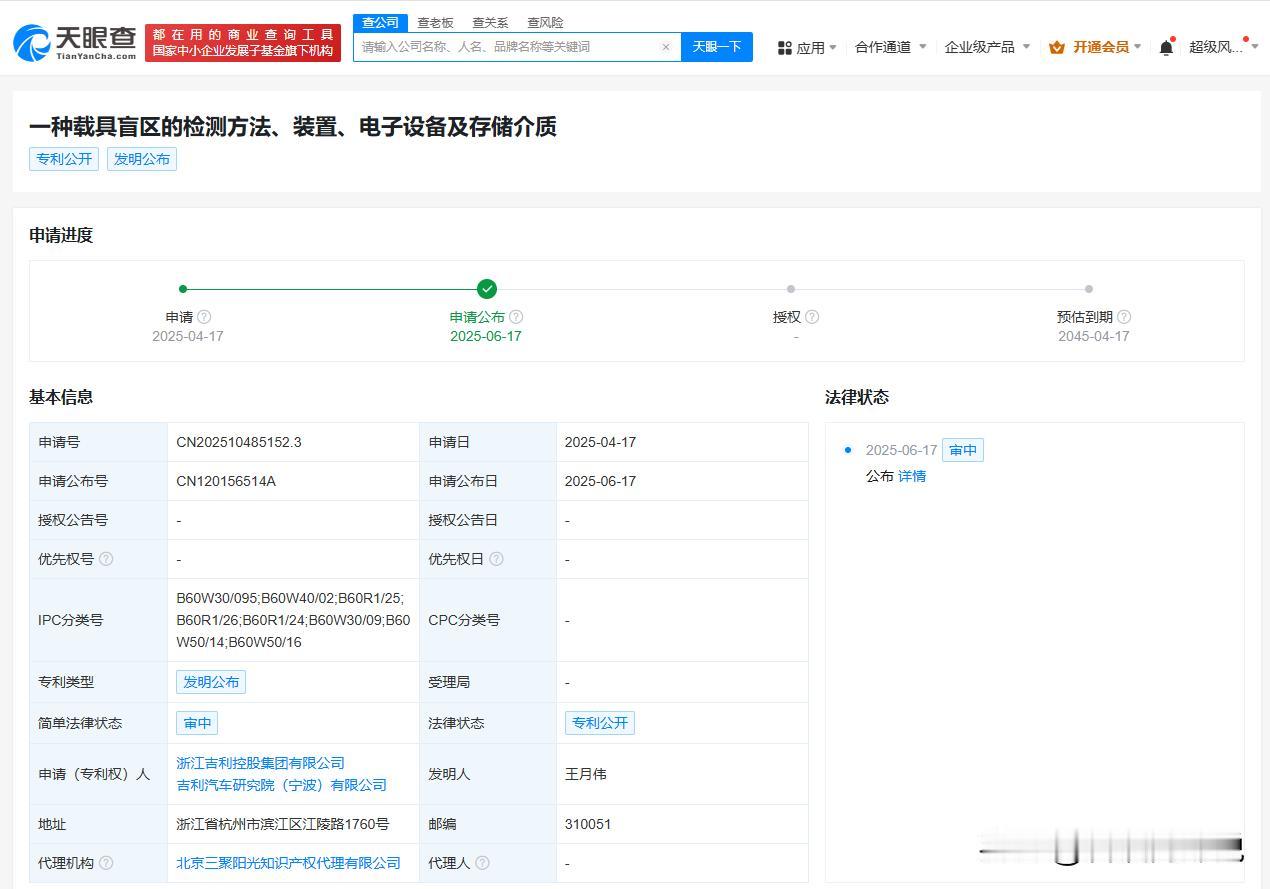Open 浙江吉利控股集团有限公司 applicant link
Viewport: 1270px width, 889px height.
[x=261, y=763]
